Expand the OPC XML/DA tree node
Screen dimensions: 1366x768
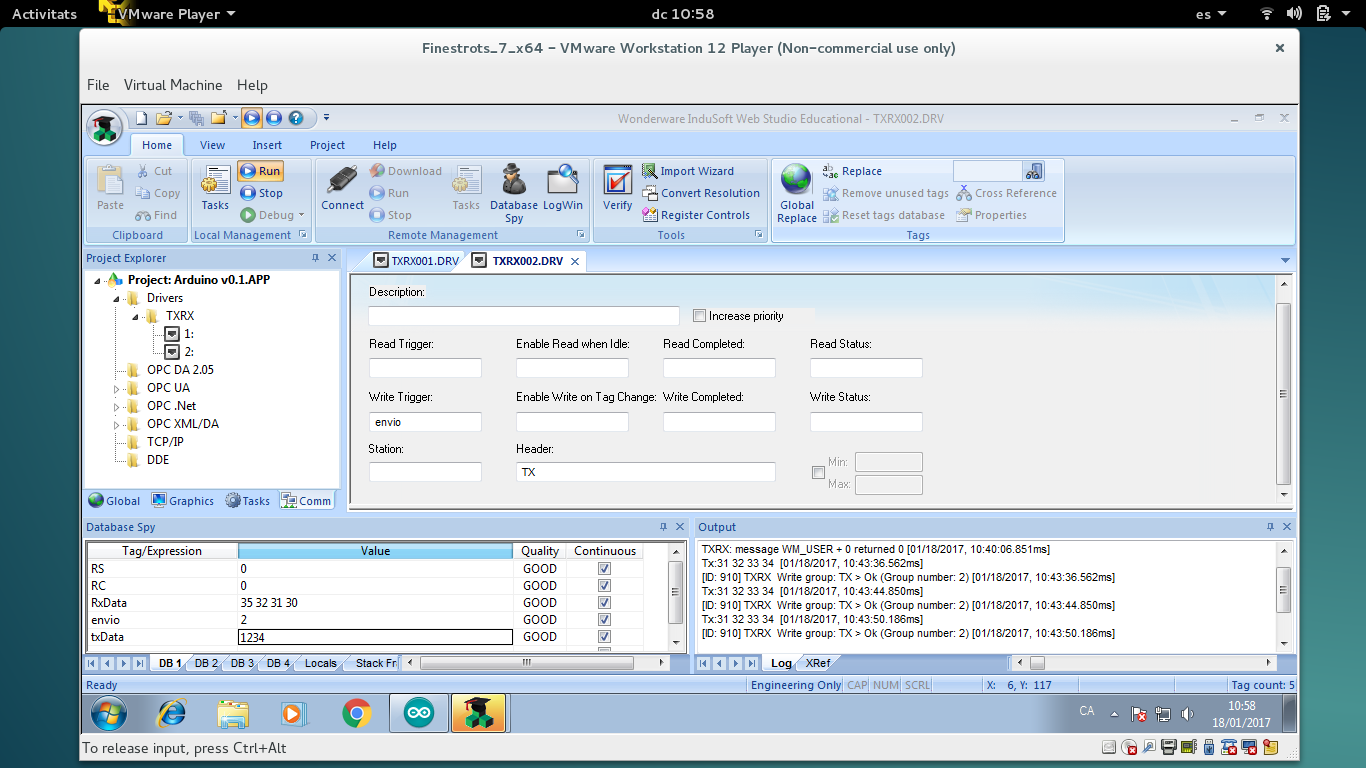click(116, 425)
